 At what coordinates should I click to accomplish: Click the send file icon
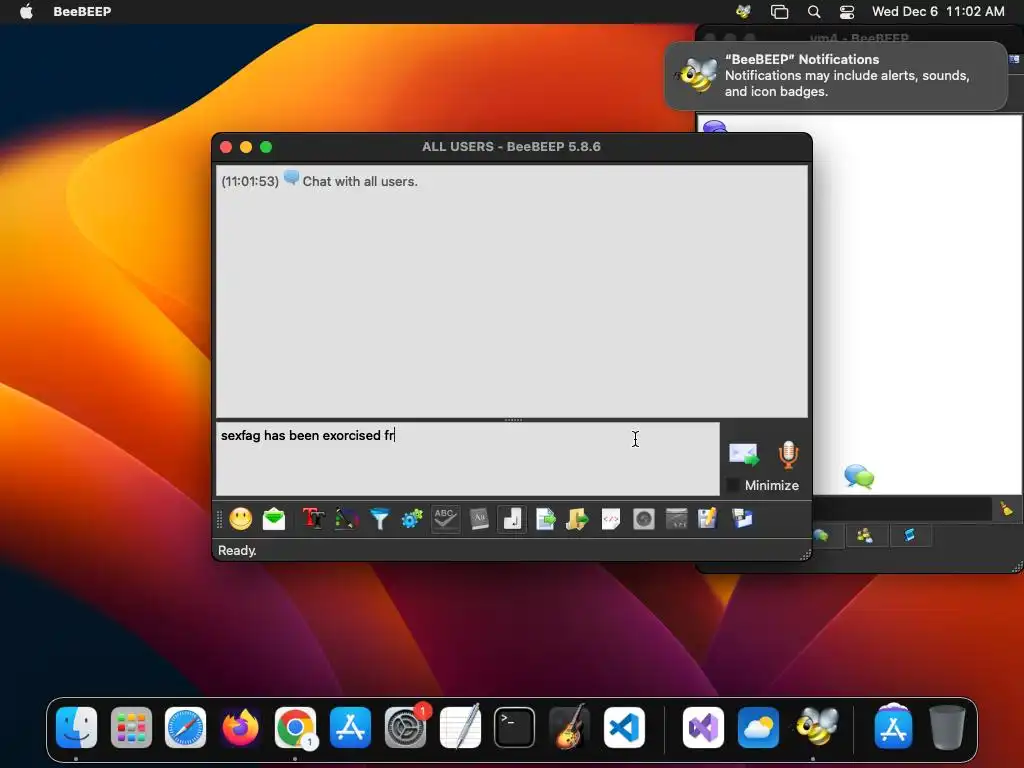[545, 519]
